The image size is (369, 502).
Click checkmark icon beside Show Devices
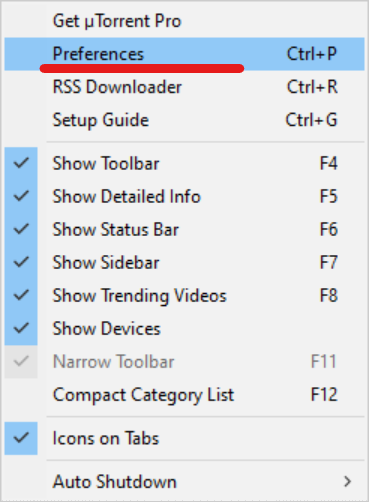(x=21, y=328)
